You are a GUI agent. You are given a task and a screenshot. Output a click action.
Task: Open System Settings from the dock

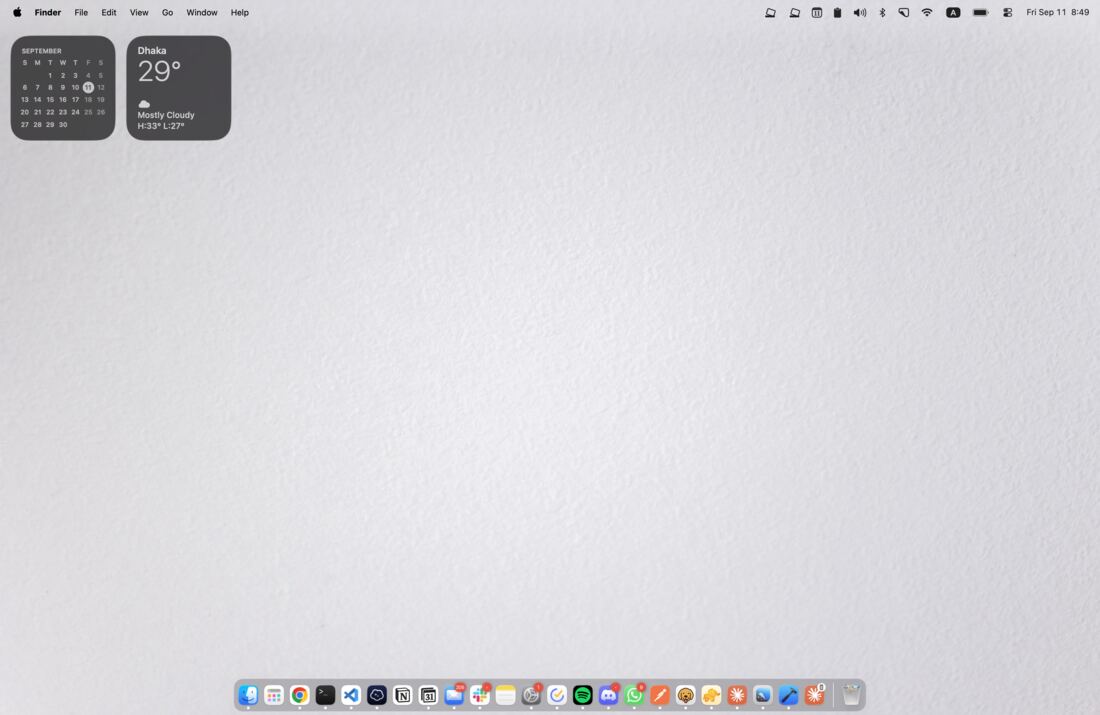(531, 695)
